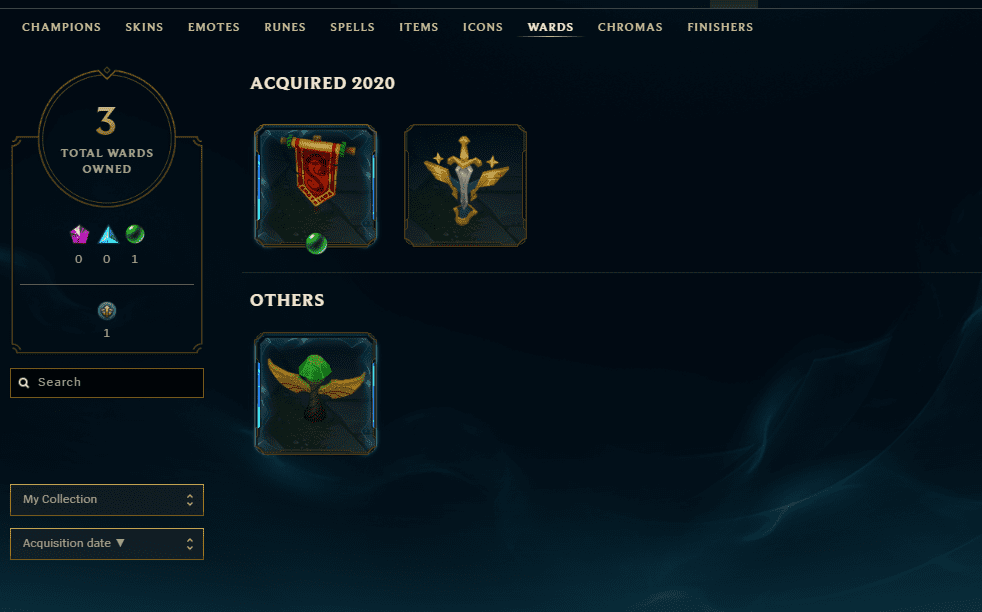Click the green orb badge on banner ward

point(316,243)
